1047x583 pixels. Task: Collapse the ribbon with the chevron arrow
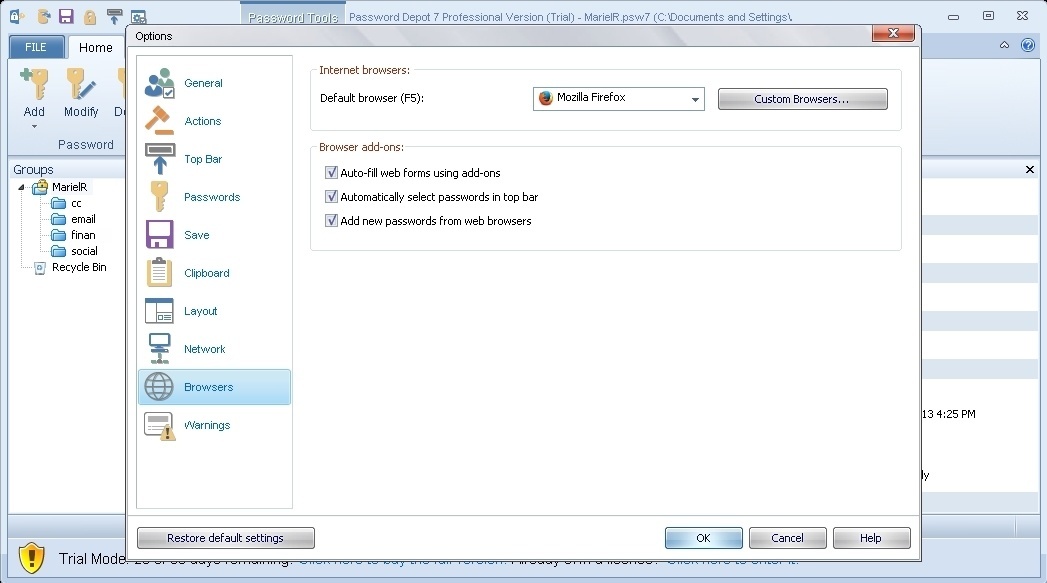[1005, 45]
